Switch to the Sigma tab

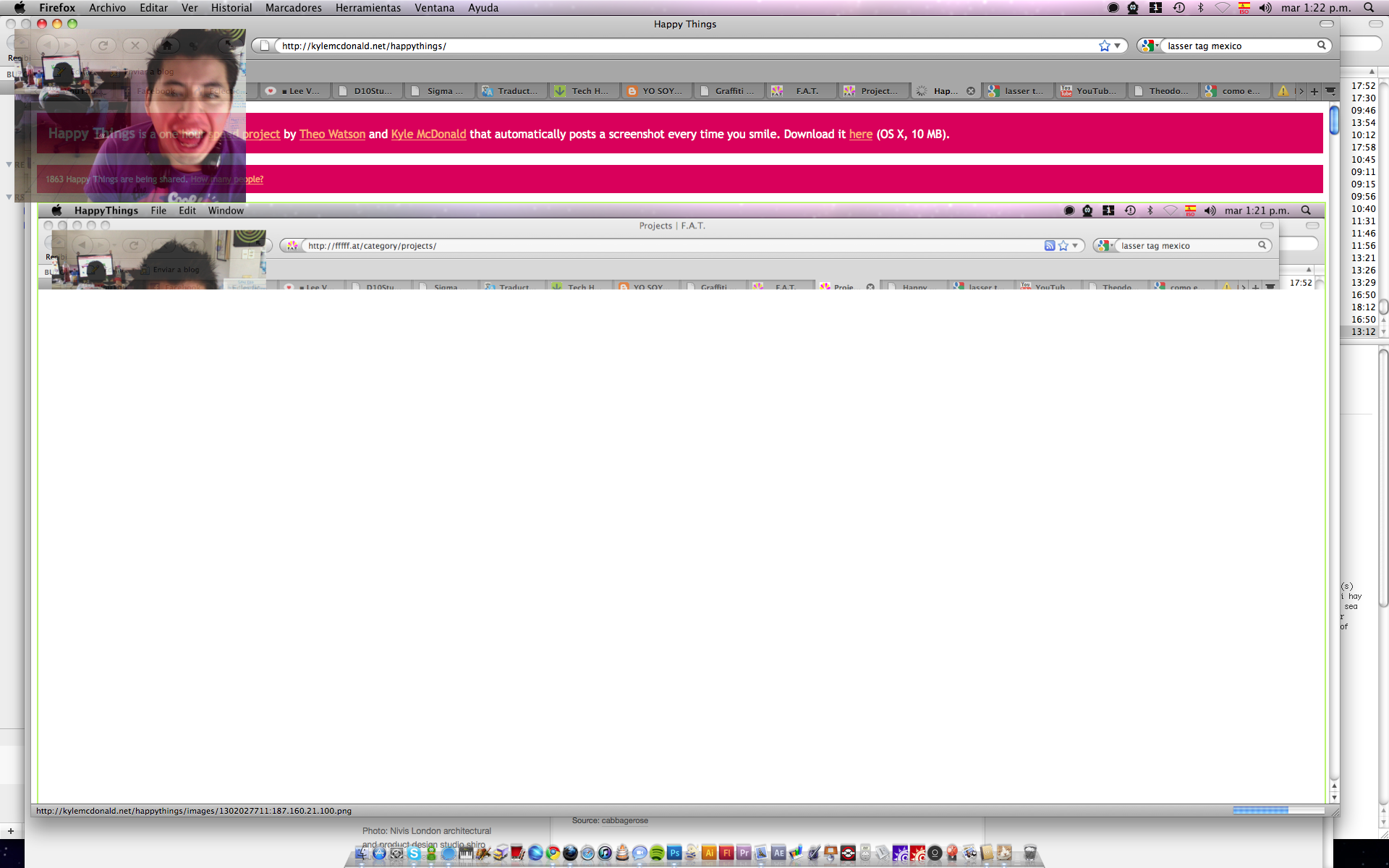click(x=438, y=91)
